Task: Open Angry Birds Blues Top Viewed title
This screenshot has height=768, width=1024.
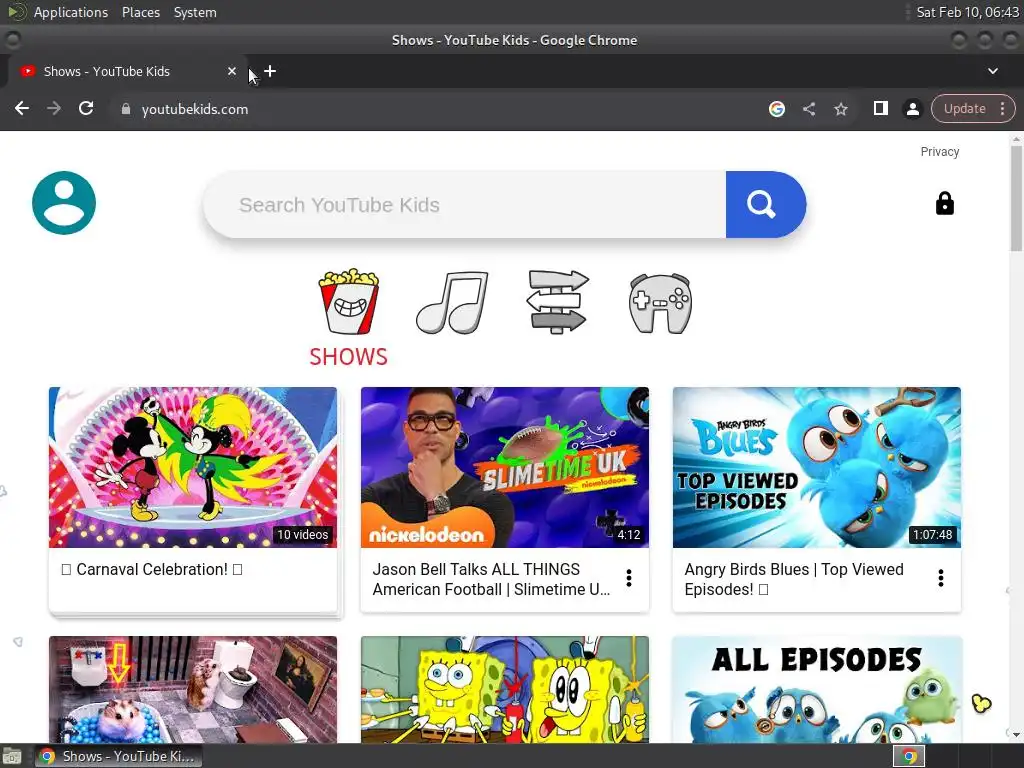Action: click(x=794, y=579)
